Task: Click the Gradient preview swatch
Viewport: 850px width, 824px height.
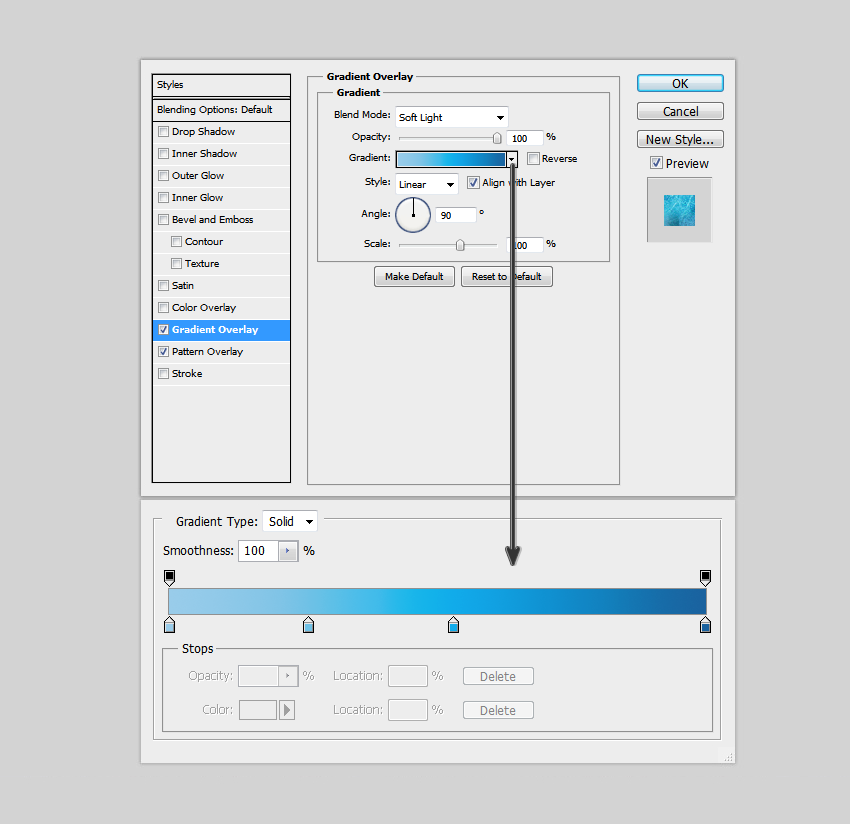Action: coord(451,159)
